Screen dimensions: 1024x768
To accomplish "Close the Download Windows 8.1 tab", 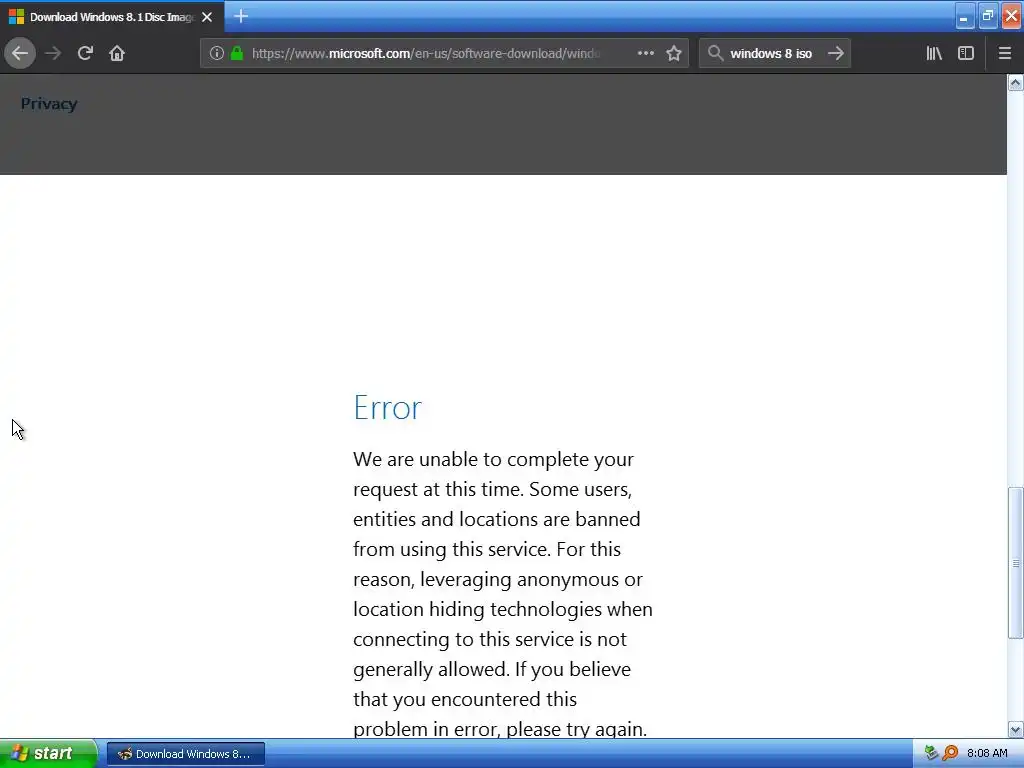I will point(207,17).
